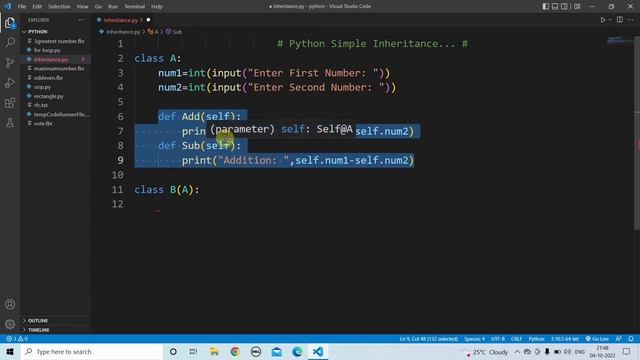This screenshot has width=640, height=360.
Task: Click CRLF line ending status
Action: pos(516,339)
